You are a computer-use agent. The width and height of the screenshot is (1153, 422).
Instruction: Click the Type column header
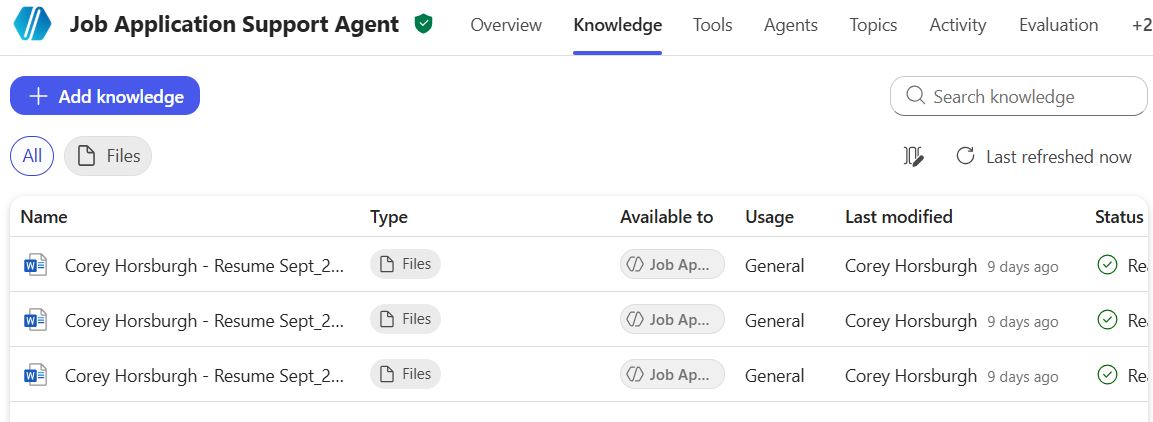click(389, 217)
